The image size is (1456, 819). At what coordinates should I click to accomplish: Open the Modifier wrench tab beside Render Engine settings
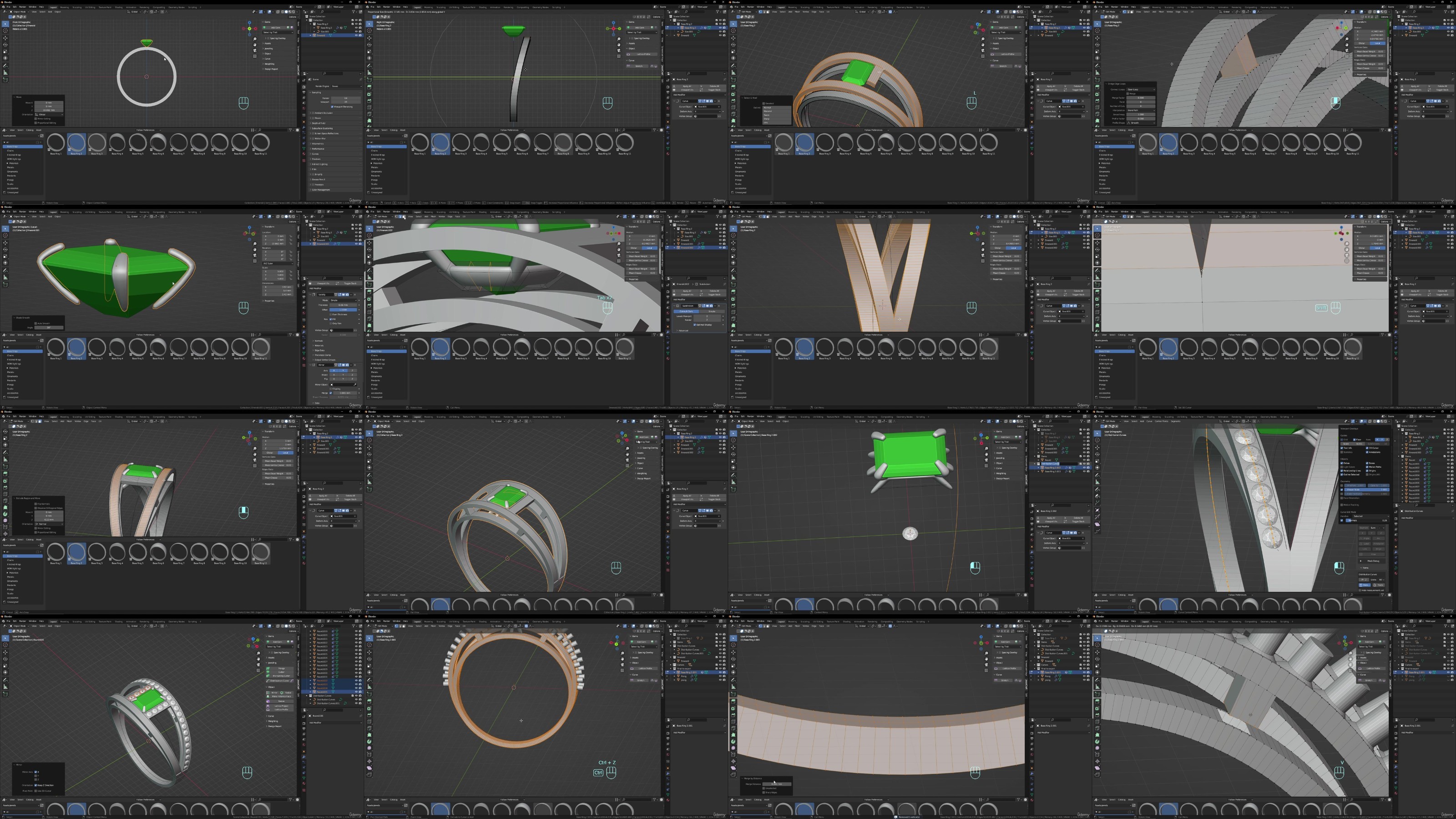coord(304,128)
